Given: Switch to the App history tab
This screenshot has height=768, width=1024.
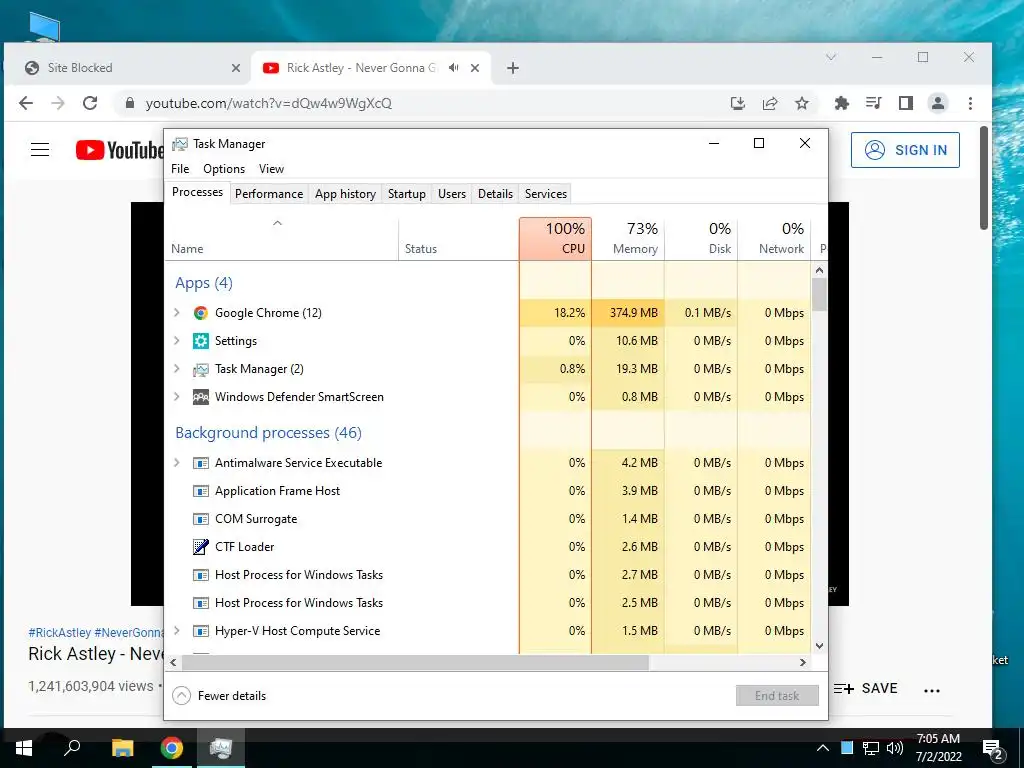Looking at the screenshot, I should [345, 194].
